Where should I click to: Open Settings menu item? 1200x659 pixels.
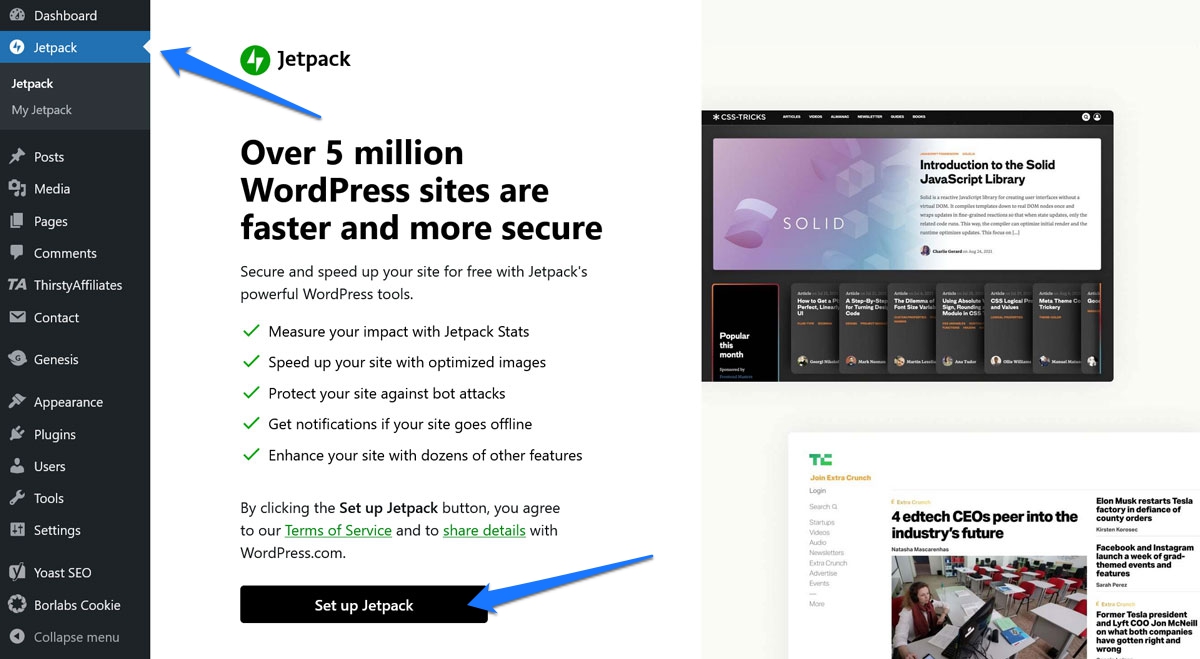75,530
